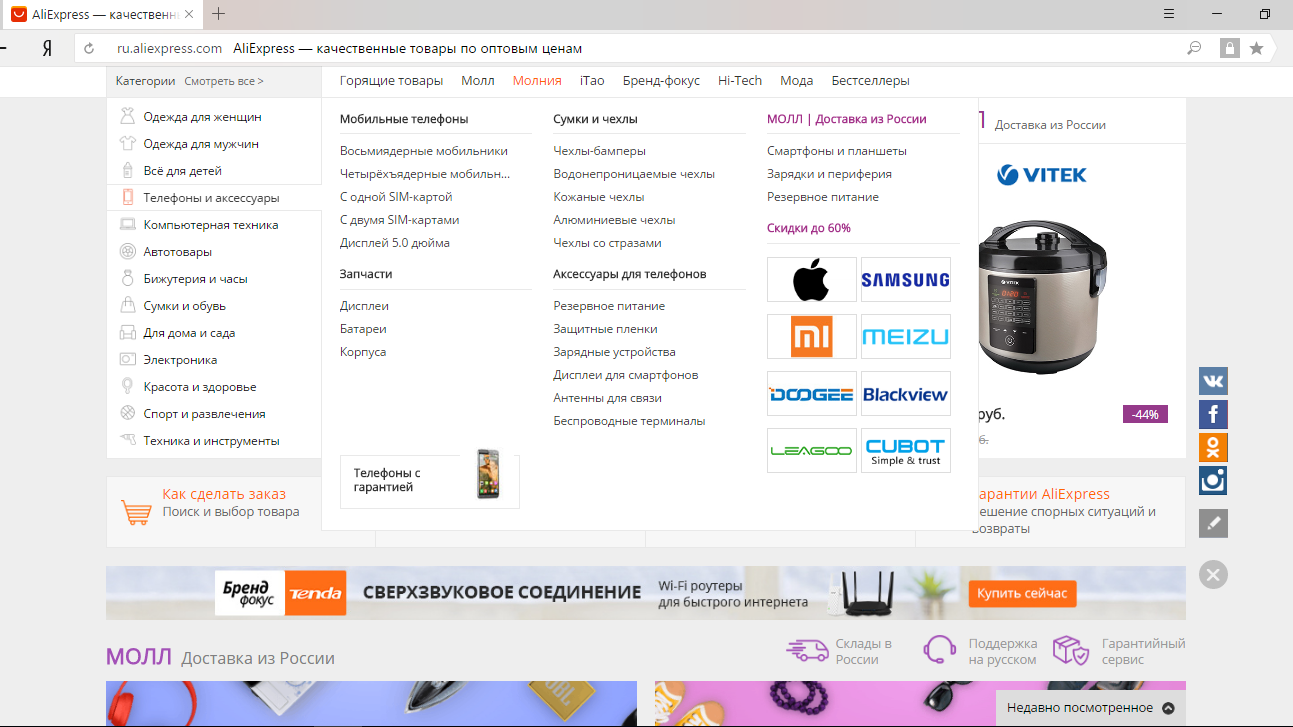Open the Blackview brand tile
Screen dimensions: 1293x727
click(x=906, y=394)
